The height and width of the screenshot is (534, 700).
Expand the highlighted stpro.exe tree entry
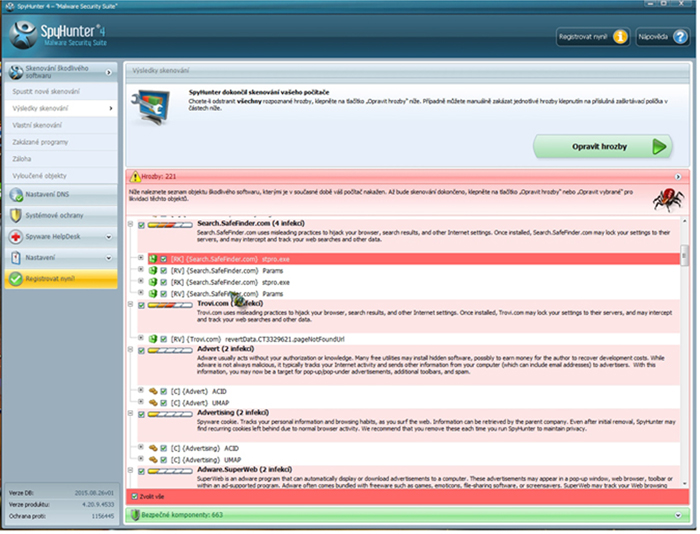(x=141, y=258)
